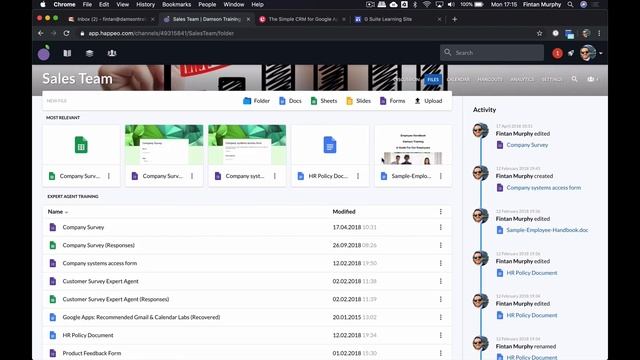Open the Company systems access form row
The height and width of the screenshot is (360, 640).
[247, 263]
